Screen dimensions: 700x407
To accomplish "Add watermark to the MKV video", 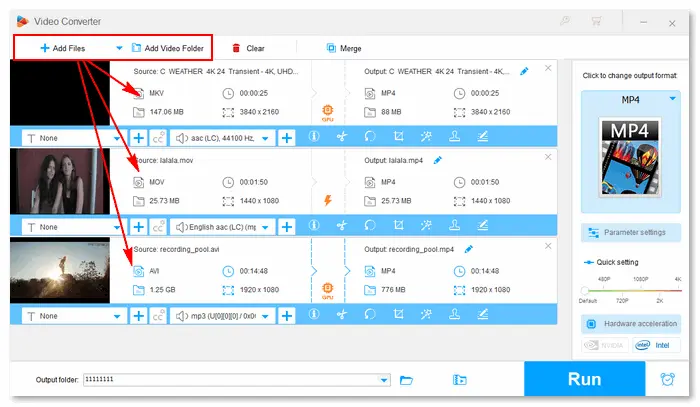I will coord(454,137).
